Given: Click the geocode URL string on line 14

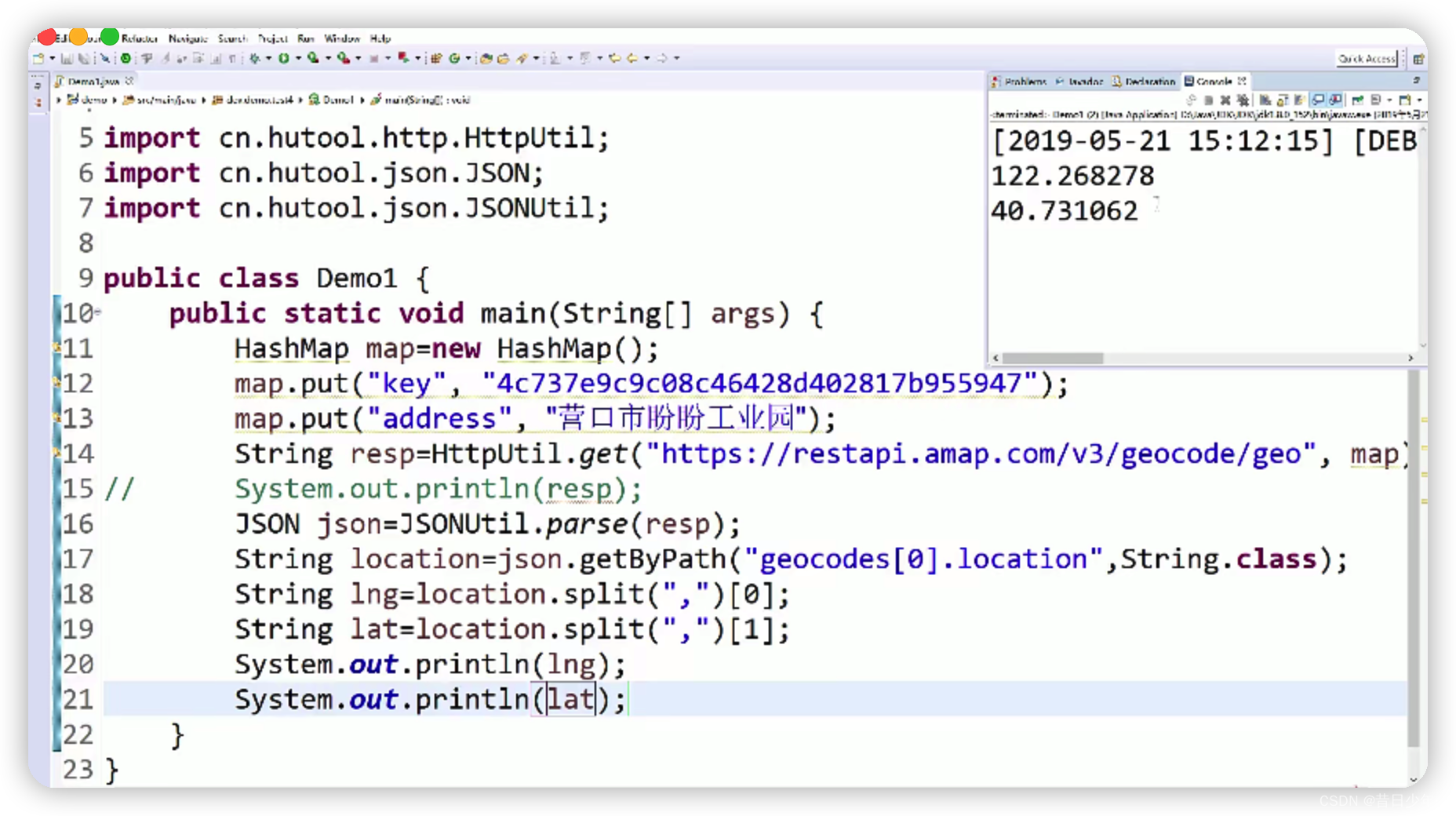Looking at the screenshot, I should (980, 454).
